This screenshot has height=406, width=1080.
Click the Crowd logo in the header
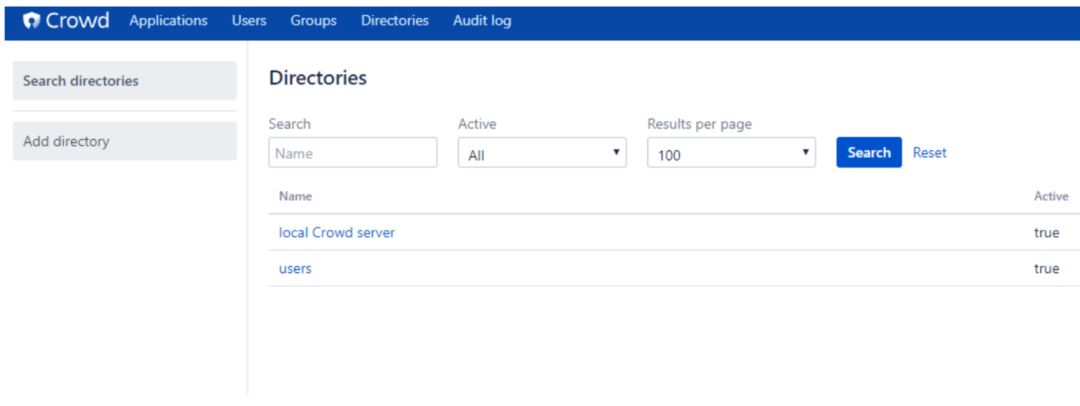coord(65,21)
